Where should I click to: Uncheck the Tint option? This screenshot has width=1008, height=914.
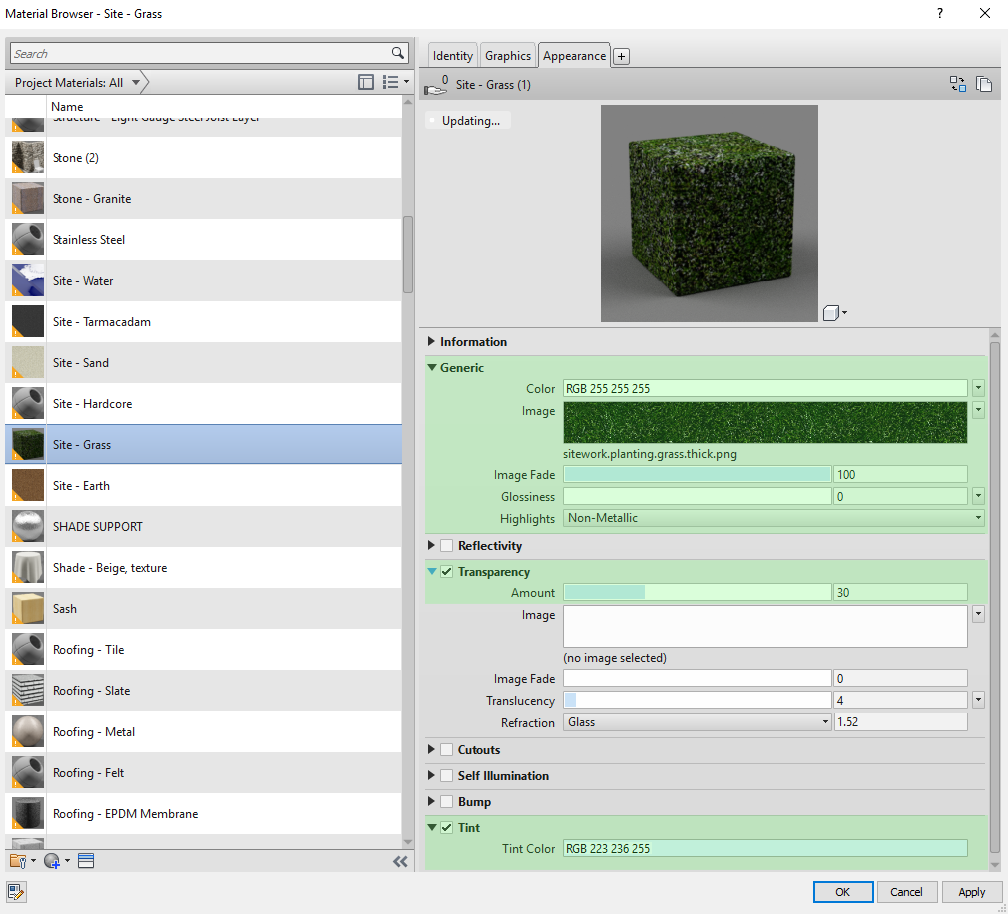[x=446, y=827]
